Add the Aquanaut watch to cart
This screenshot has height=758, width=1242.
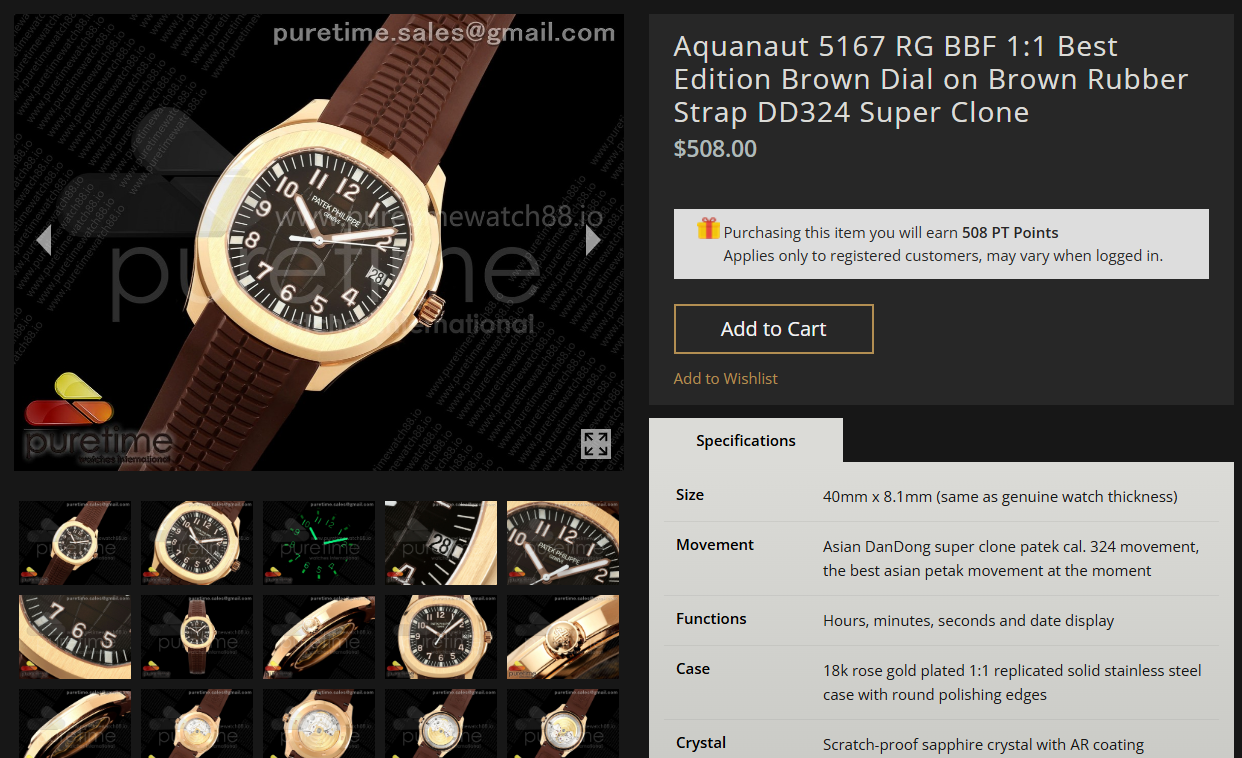[774, 329]
